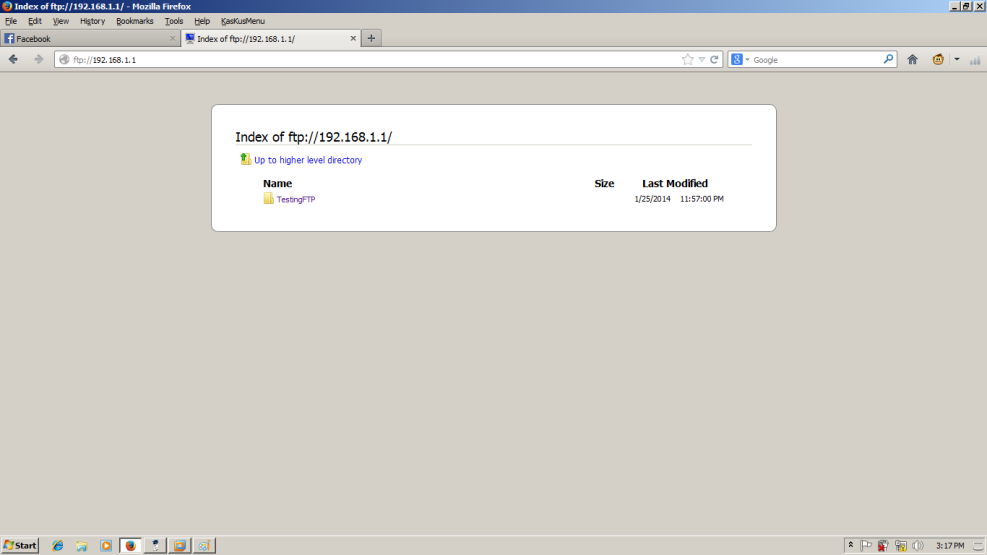The height and width of the screenshot is (555, 987).
Task: Click the TestingFTP folder icon
Action: point(269,199)
